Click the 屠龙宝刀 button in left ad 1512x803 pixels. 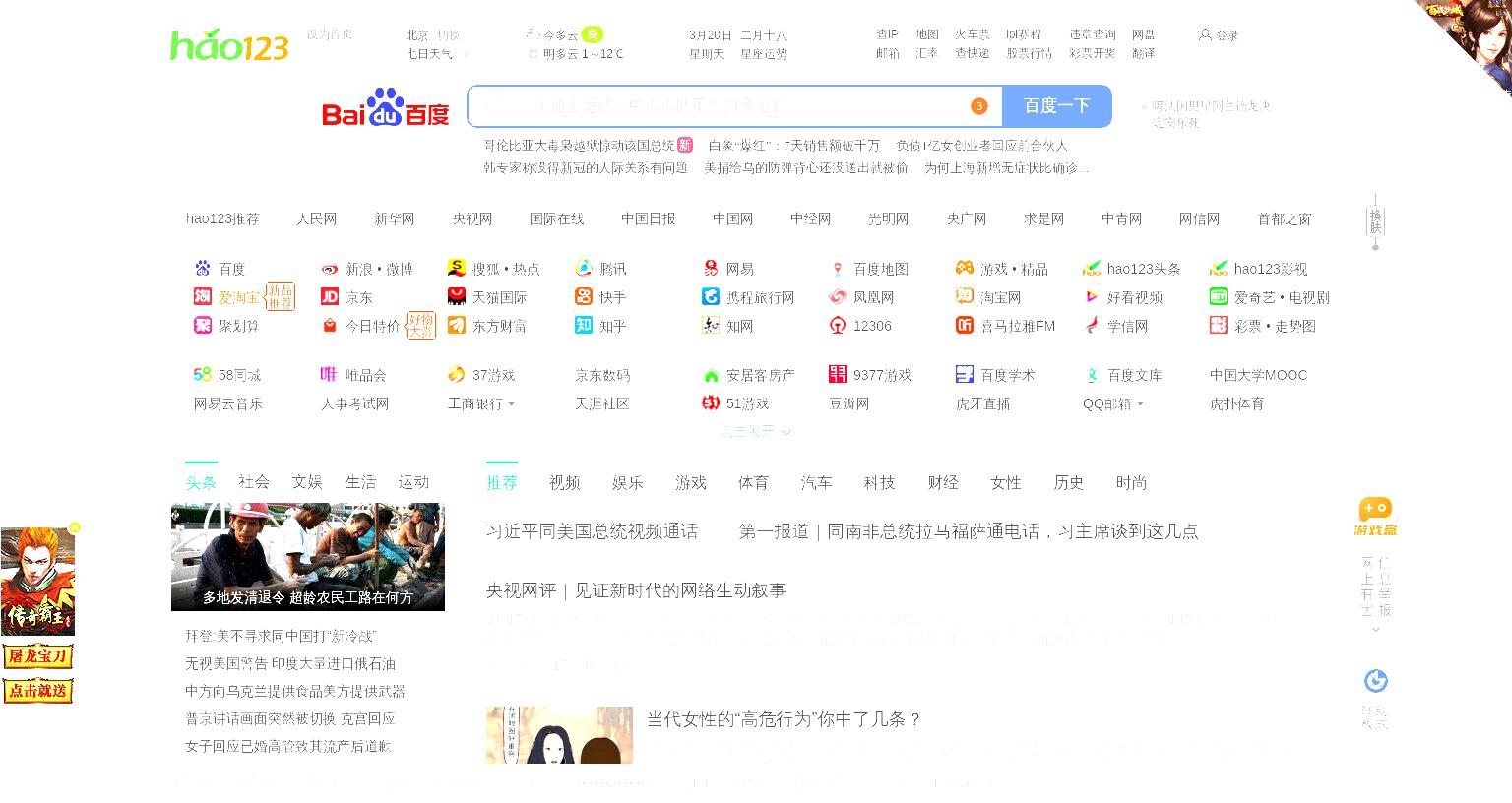pyautogui.click(x=38, y=656)
